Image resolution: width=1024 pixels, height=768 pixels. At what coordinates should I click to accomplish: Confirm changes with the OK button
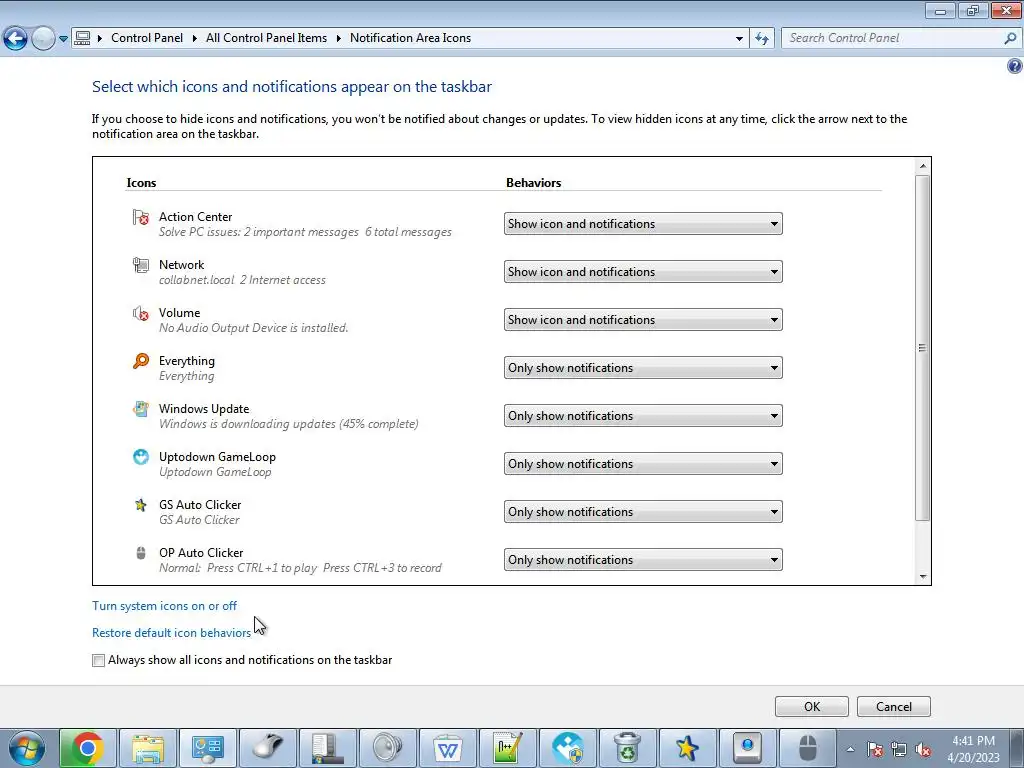coord(812,707)
